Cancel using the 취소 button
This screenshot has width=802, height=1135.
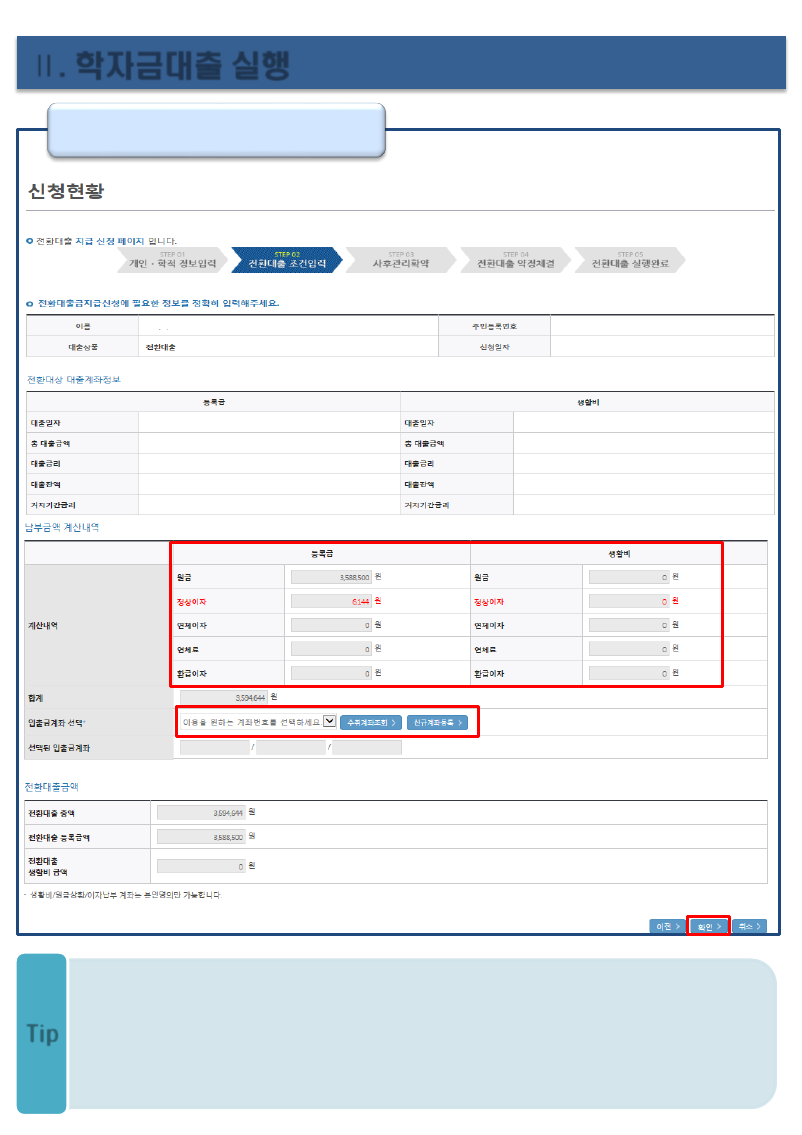[x=749, y=927]
